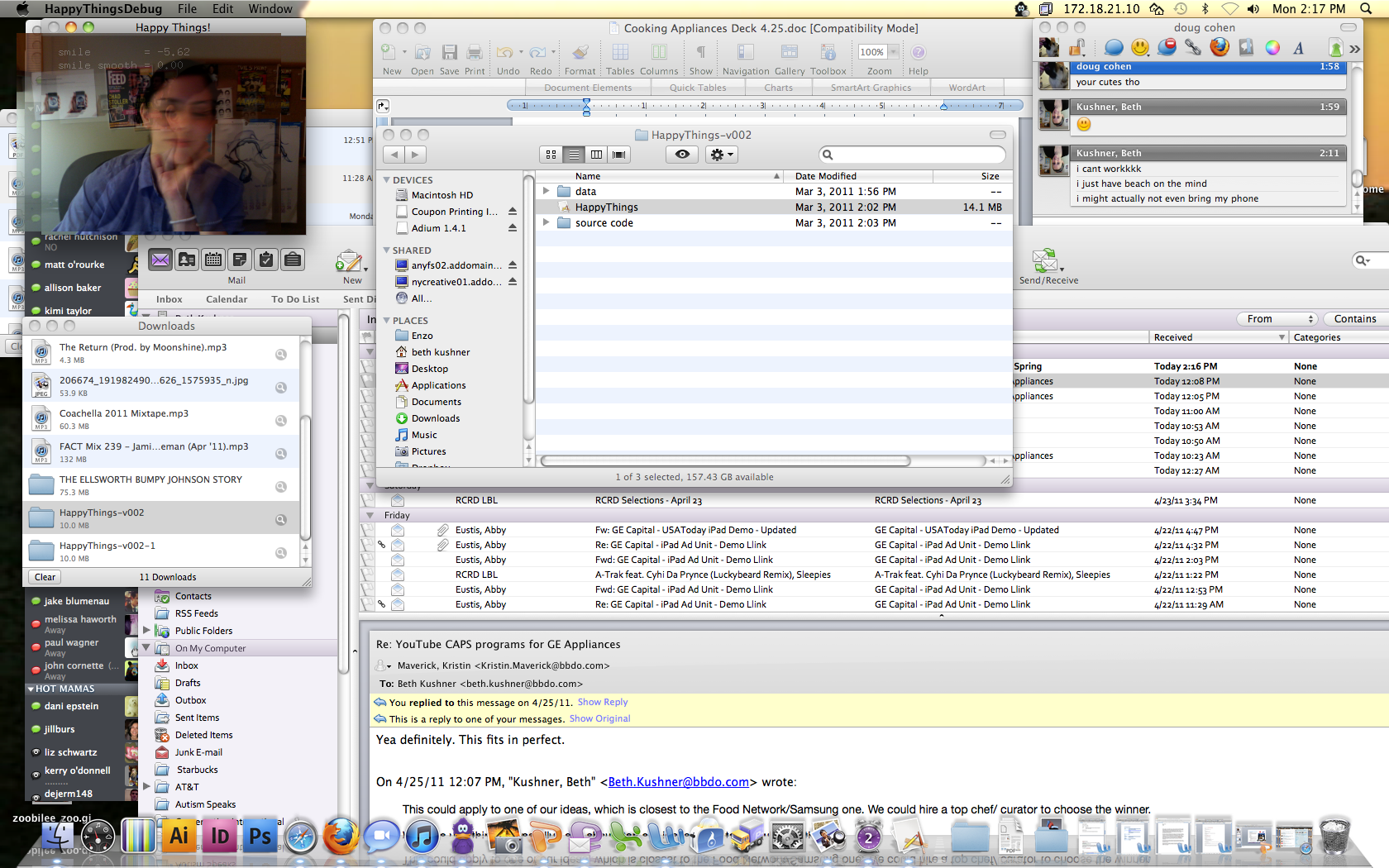This screenshot has width=1389, height=868.
Task: Click the Finder horizontal scrollbar
Action: (725, 460)
